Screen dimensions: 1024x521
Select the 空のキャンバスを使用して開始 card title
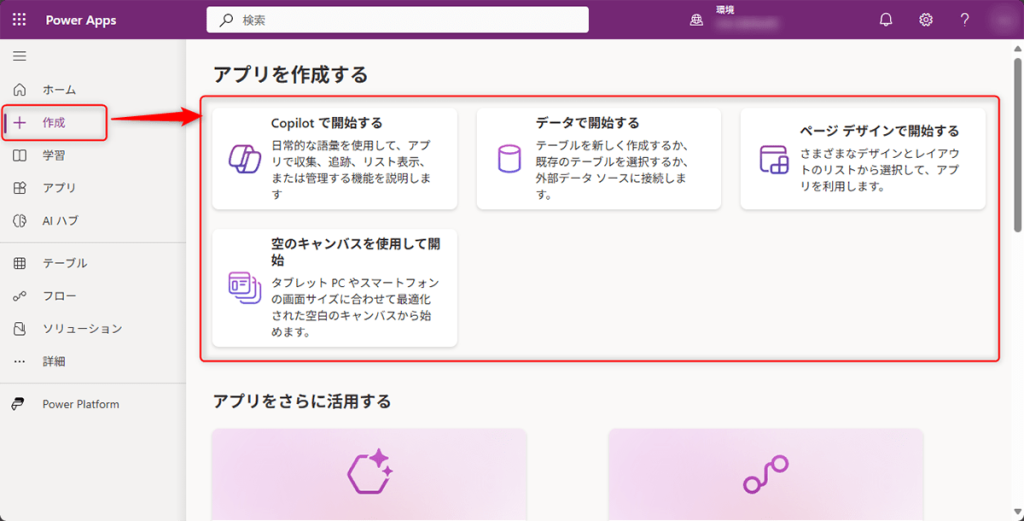tap(356, 252)
